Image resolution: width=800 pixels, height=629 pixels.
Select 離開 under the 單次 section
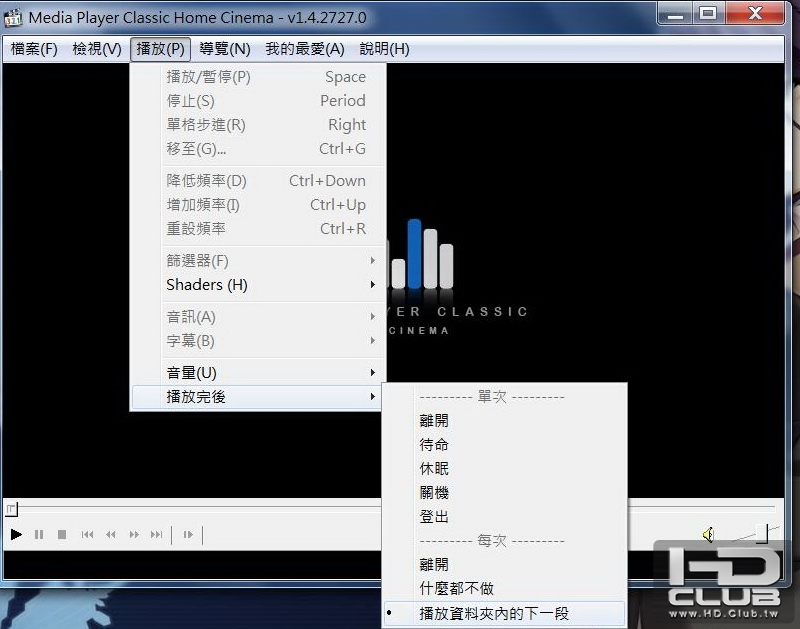pyautogui.click(x=504, y=421)
